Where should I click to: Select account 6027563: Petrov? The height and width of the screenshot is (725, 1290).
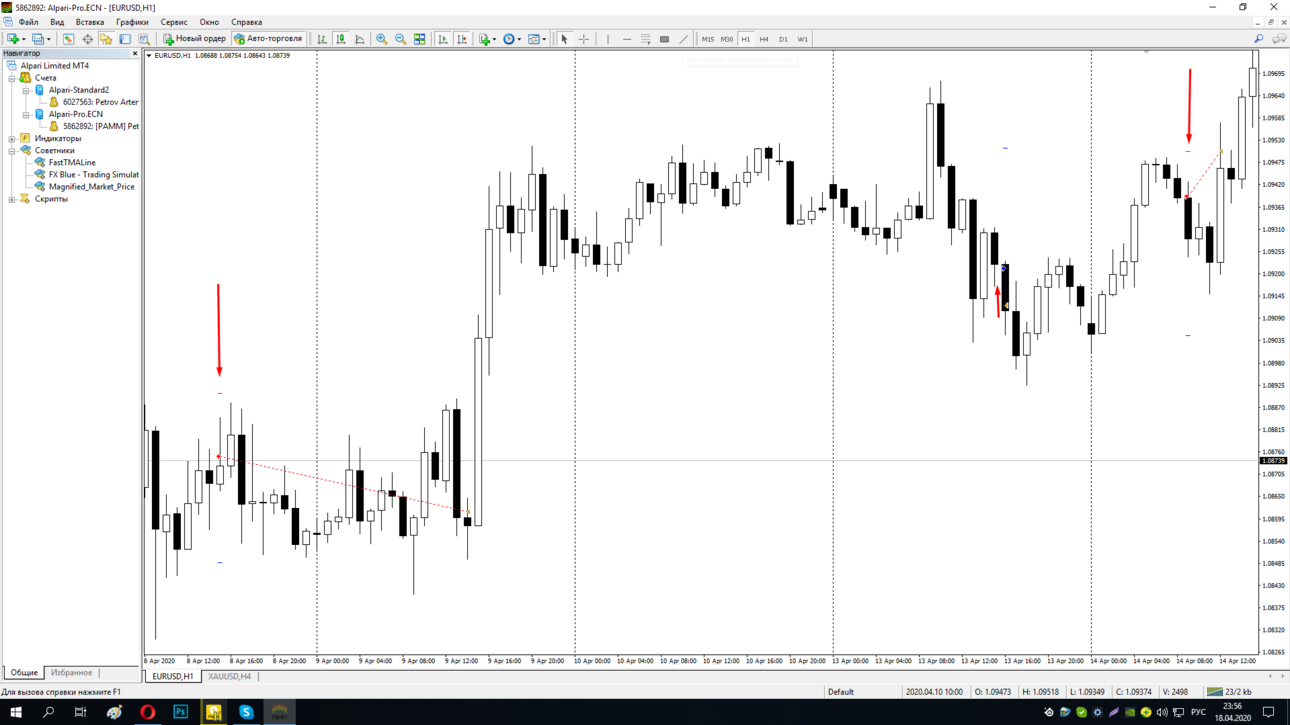point(100,102)
